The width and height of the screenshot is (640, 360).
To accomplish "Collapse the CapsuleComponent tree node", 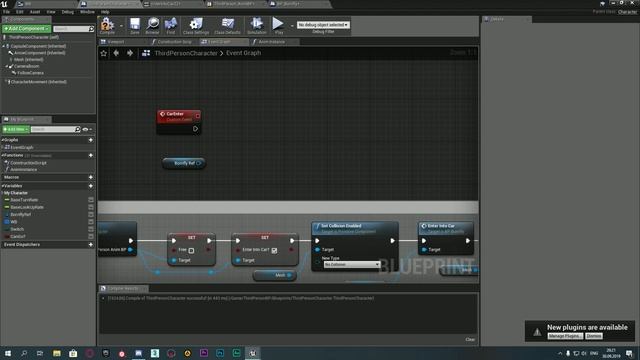I will pos(4,46).
